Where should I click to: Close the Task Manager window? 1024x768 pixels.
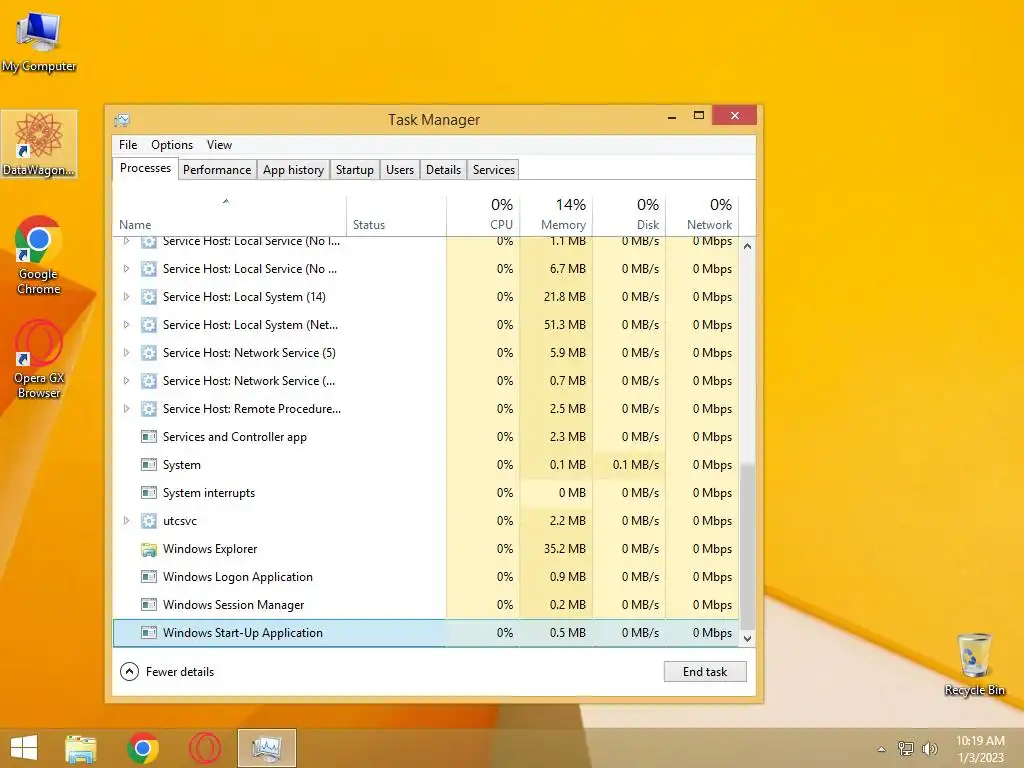(735, 116)
